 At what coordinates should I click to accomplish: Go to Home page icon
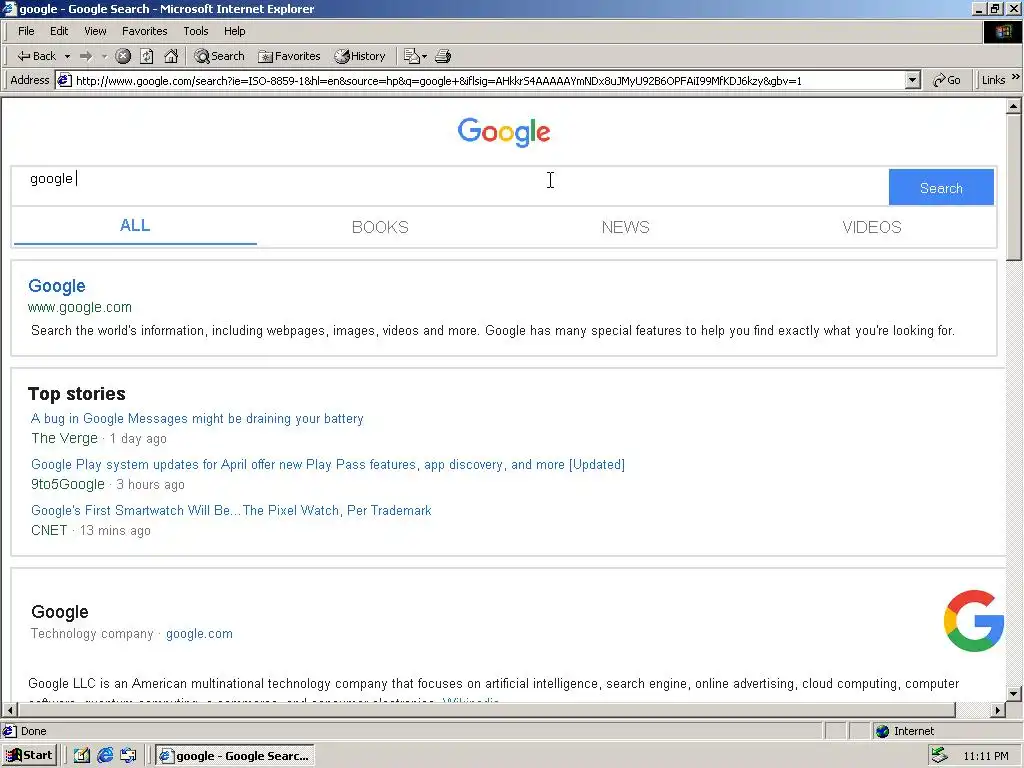pyautogui.click(x=171, y=56)
